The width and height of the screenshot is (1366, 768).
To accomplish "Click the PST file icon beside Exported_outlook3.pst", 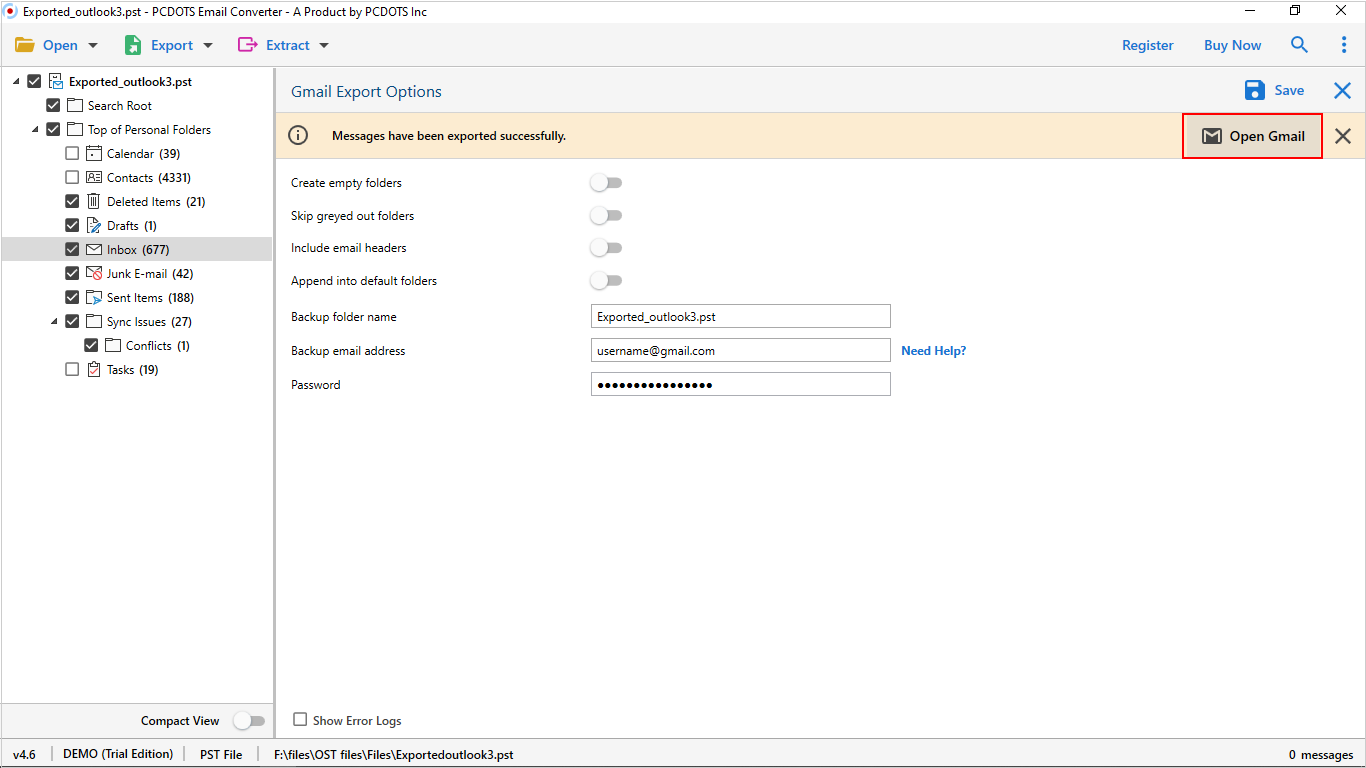I will [x=56, y=81].
